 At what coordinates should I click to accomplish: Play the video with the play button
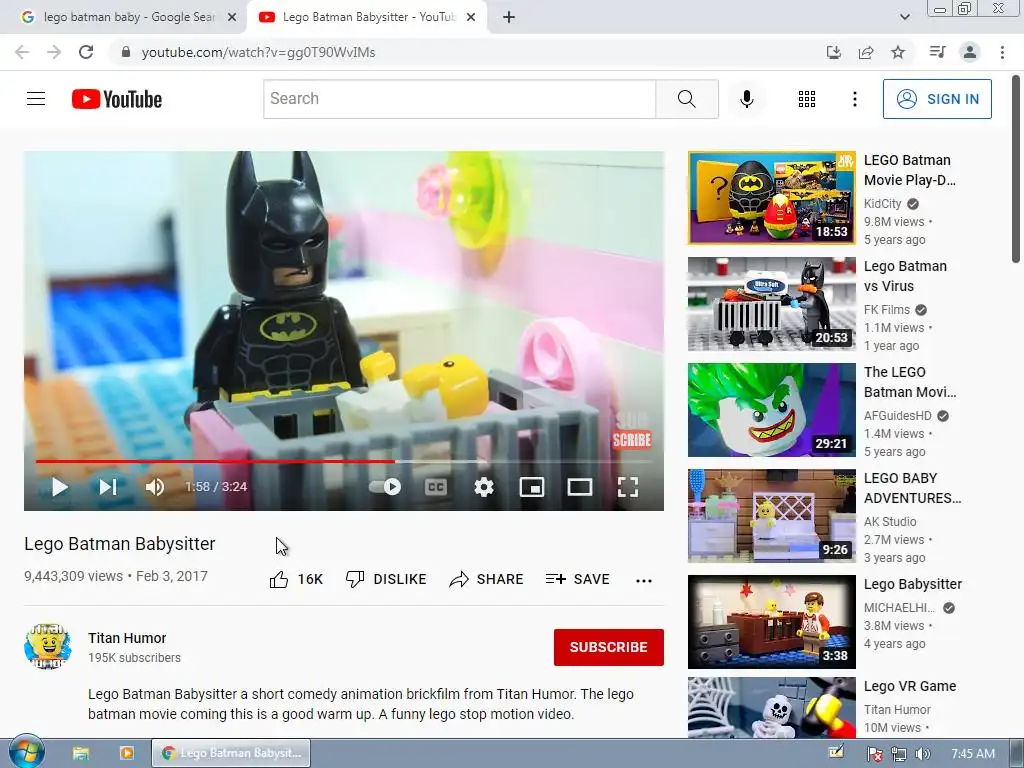(59, 487)
